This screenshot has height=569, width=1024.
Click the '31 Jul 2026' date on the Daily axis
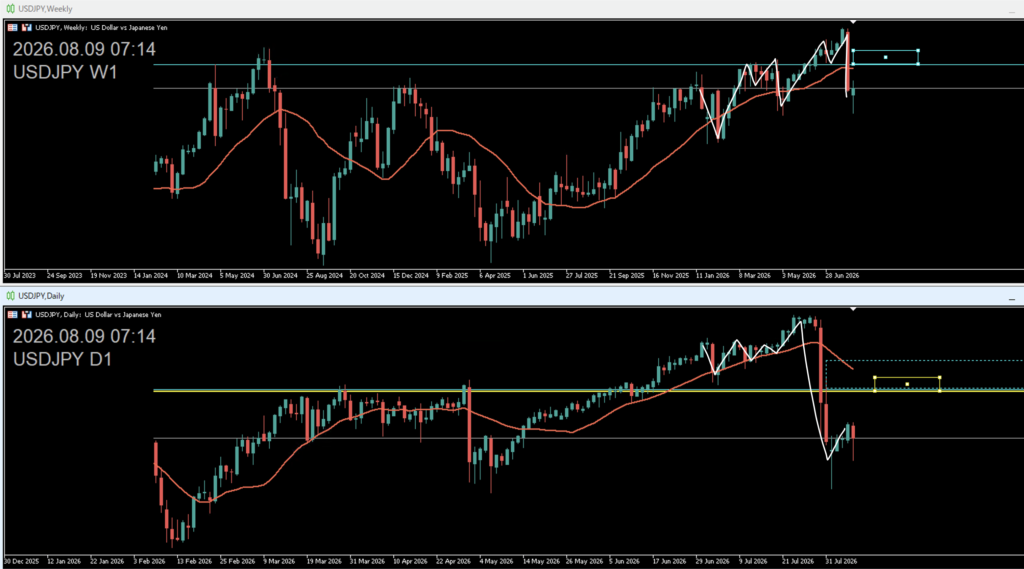click(841, 561)
